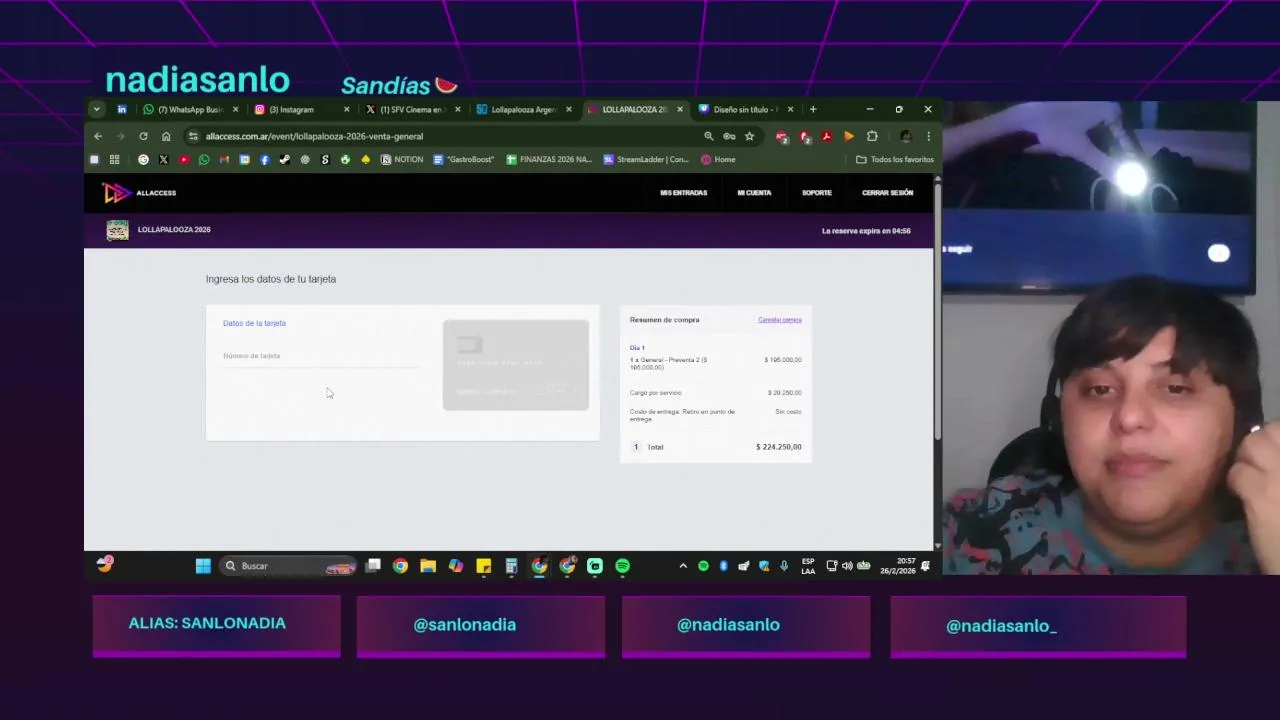
Task: Open the NOTION bookmark
Action: click(x=402, y=160)
